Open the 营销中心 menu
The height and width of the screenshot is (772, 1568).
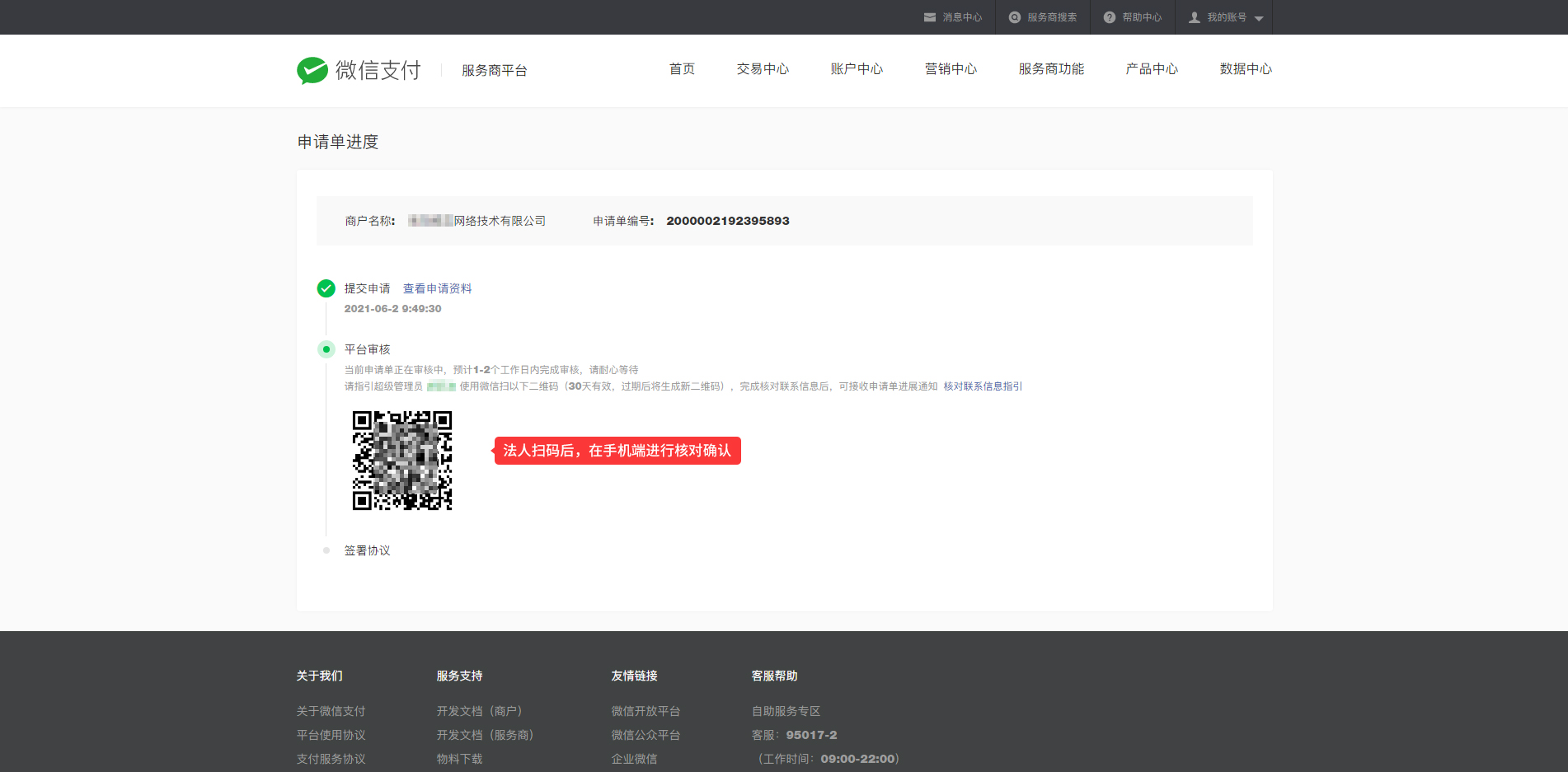[x=951, y=69]
